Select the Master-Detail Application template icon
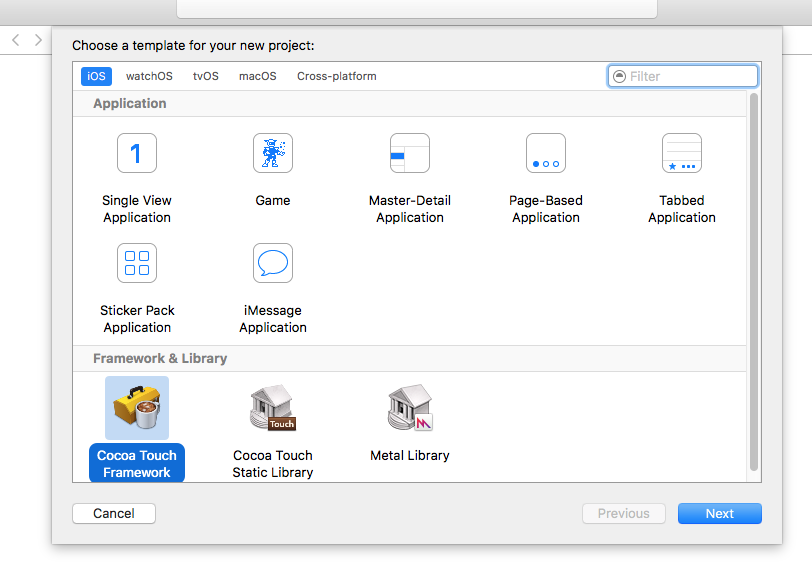 click(x=410, y=153)
